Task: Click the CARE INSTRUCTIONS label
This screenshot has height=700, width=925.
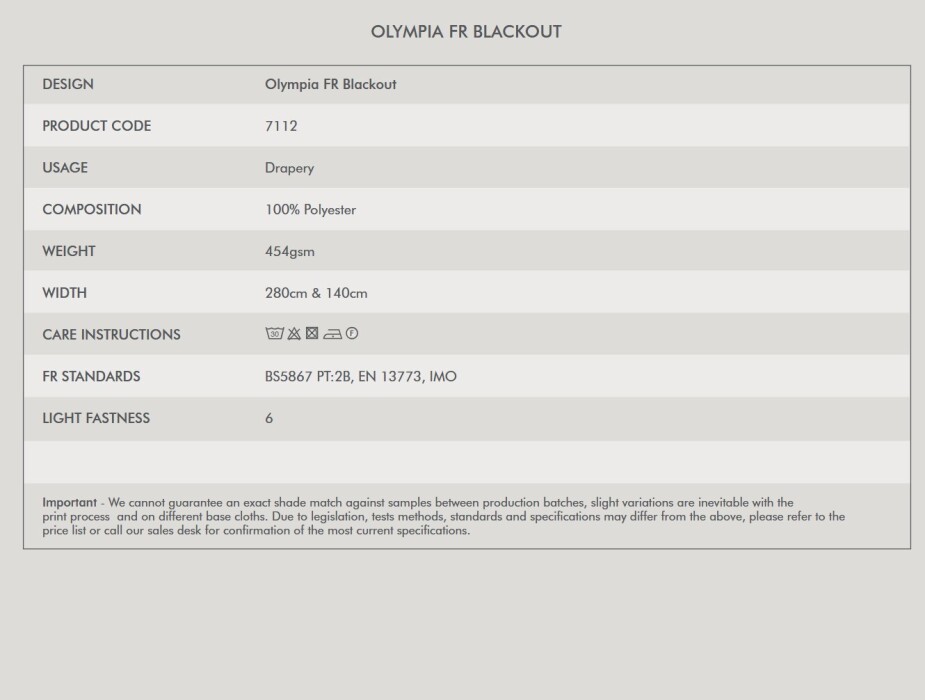Action: click(111, 334)
